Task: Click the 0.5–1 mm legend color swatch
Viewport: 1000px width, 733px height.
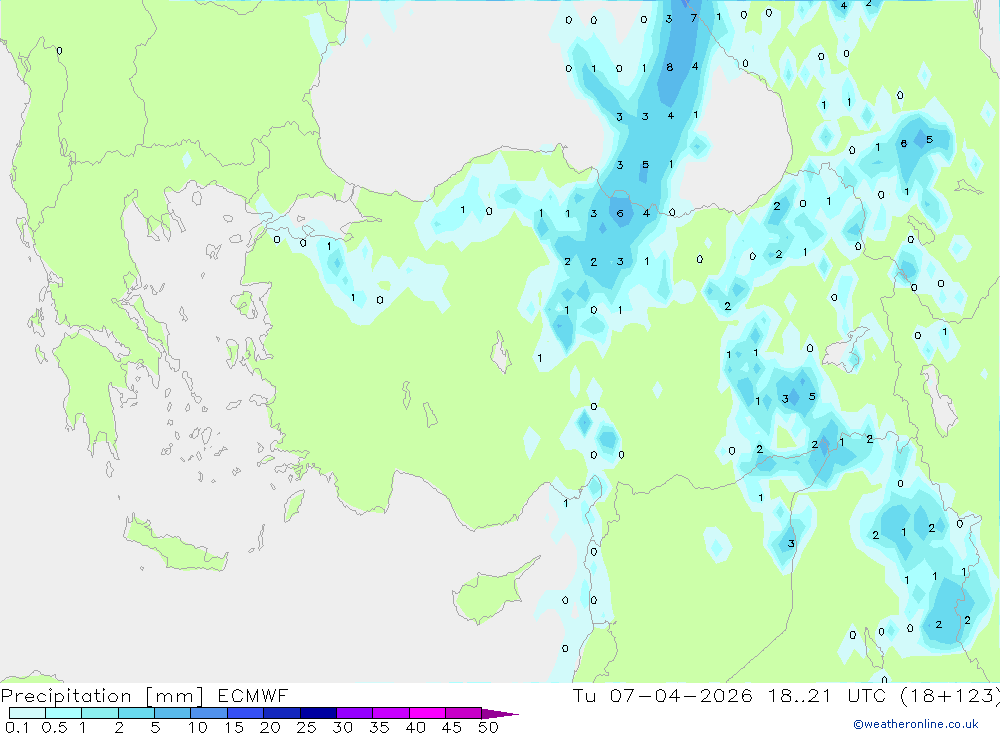Action: [64, 713]
